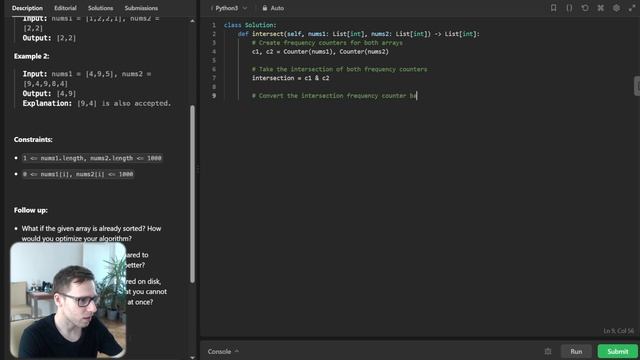The height and width of the screenshot is (360, 640).
Task: Bookmark the code with the bookmark icon
Action: tap(553, 8)
